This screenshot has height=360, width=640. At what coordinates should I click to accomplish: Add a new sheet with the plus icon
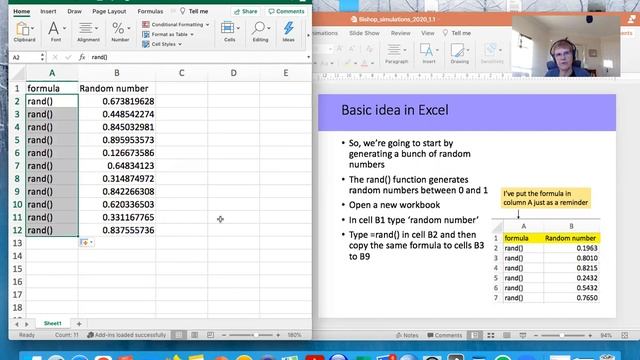pos(79,324)
